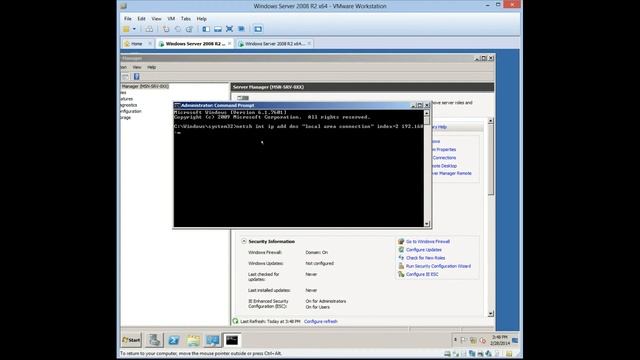
Task: Open the VMware Help menu
Action: click(202, 19)
